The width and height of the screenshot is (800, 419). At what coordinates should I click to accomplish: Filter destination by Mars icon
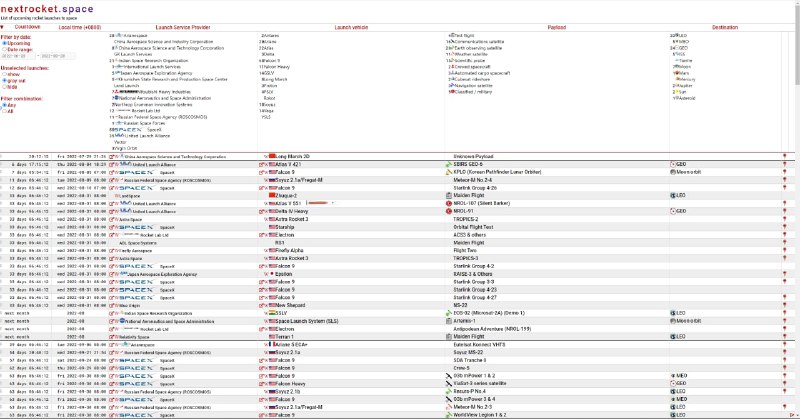pyautogui.click(x=676, y=73)
